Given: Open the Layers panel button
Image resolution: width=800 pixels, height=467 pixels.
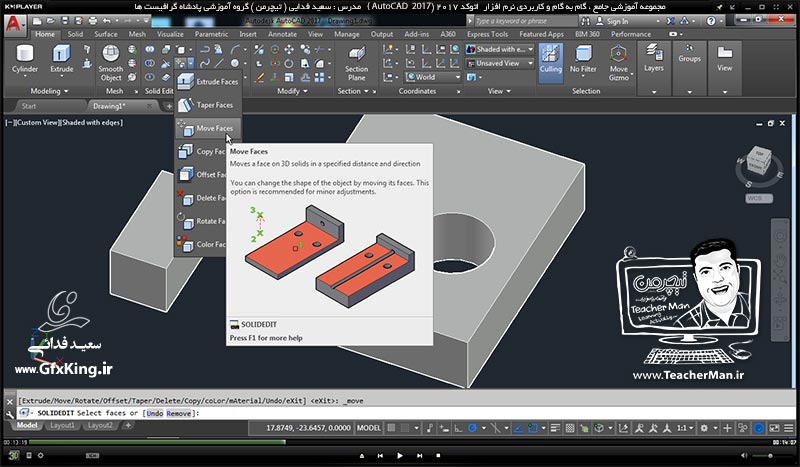Looking at the screenshot, I should [654, 68].
